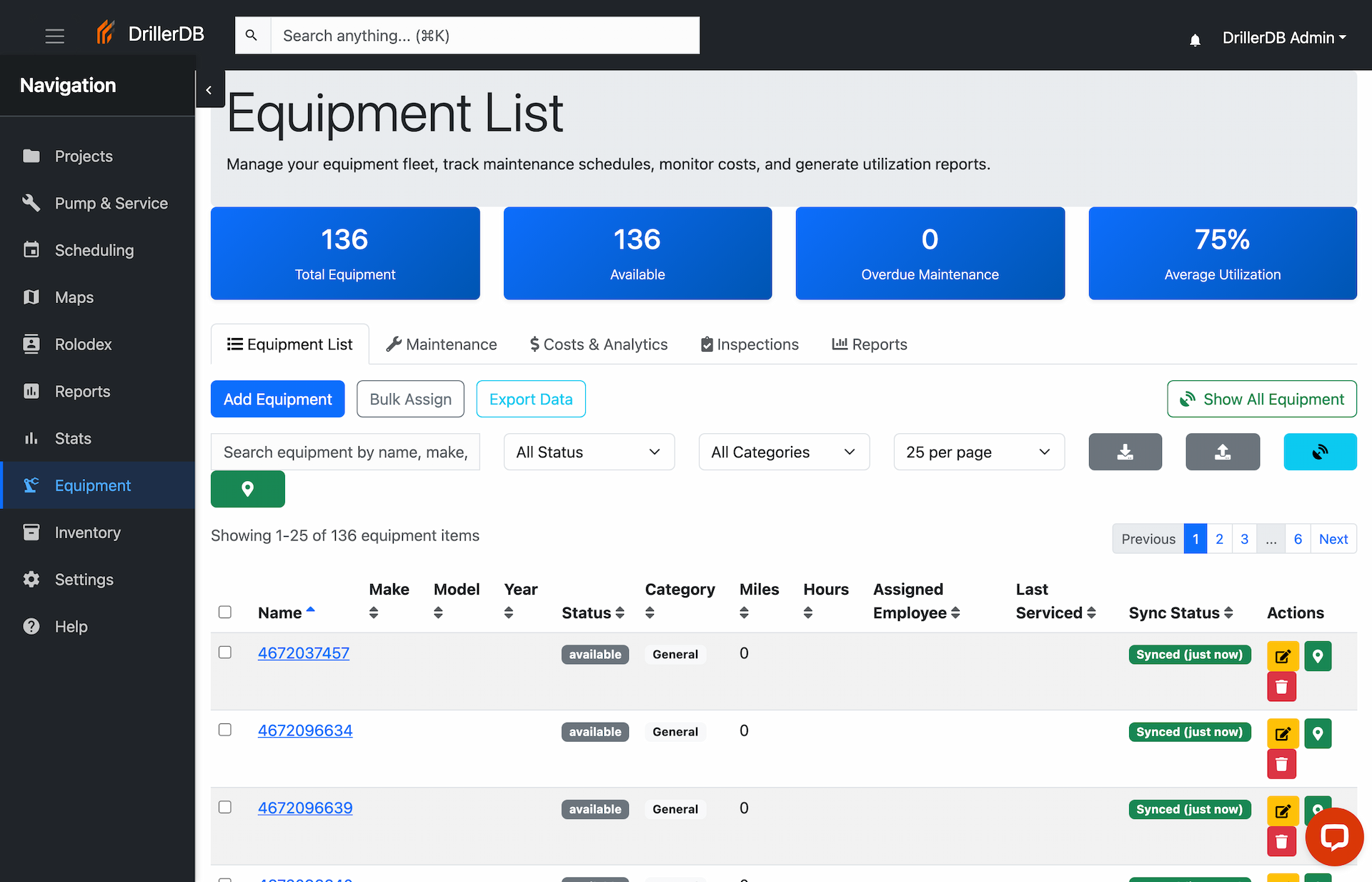Tick the checkbox next to 4672096634
1372x882 pixels.
(x=225, y=730)
